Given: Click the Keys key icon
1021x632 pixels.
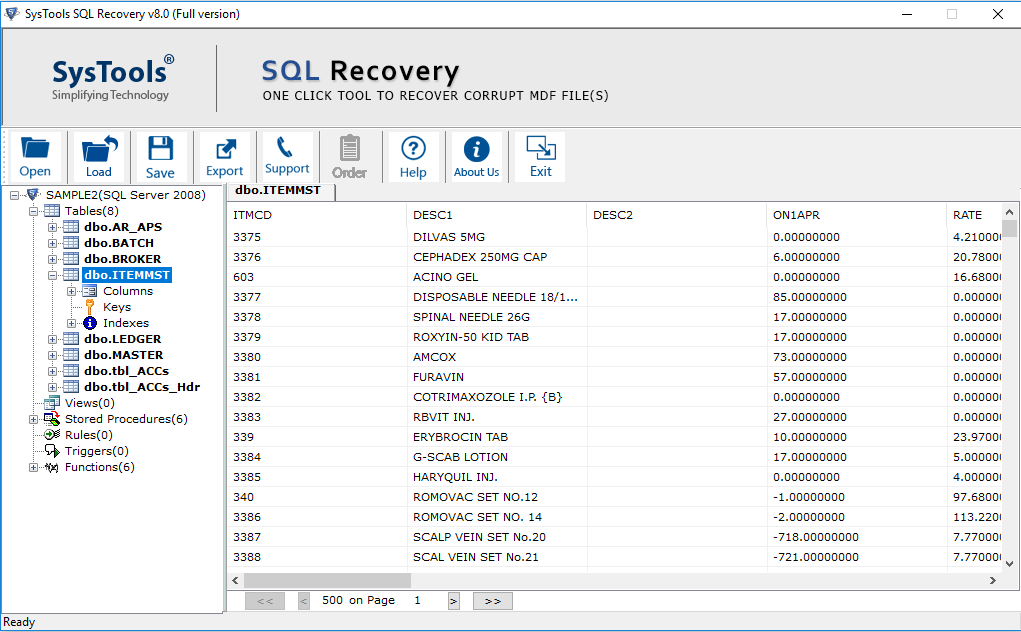Looking at the screenshot, I should [90, 307].
